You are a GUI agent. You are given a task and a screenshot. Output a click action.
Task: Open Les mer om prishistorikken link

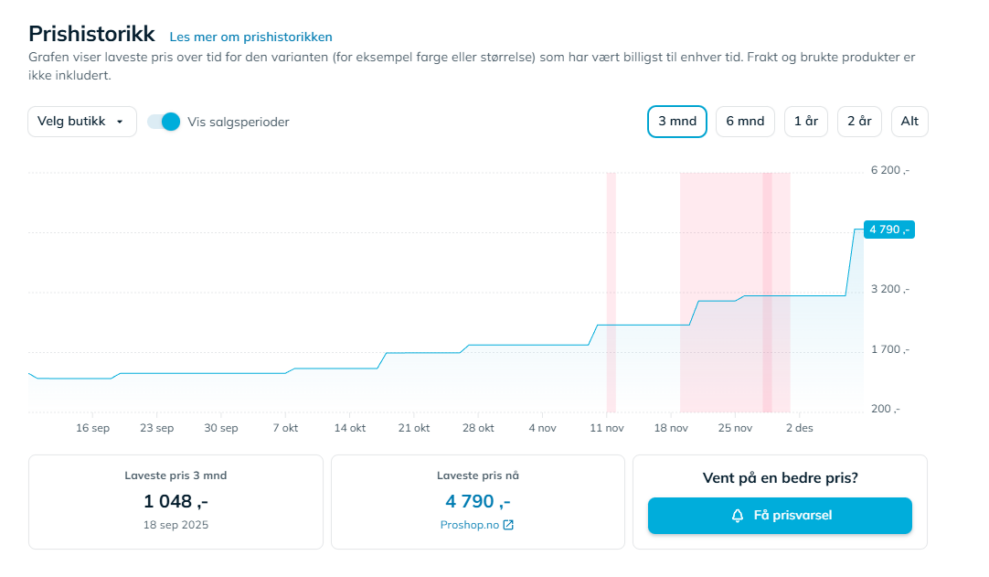251,37
